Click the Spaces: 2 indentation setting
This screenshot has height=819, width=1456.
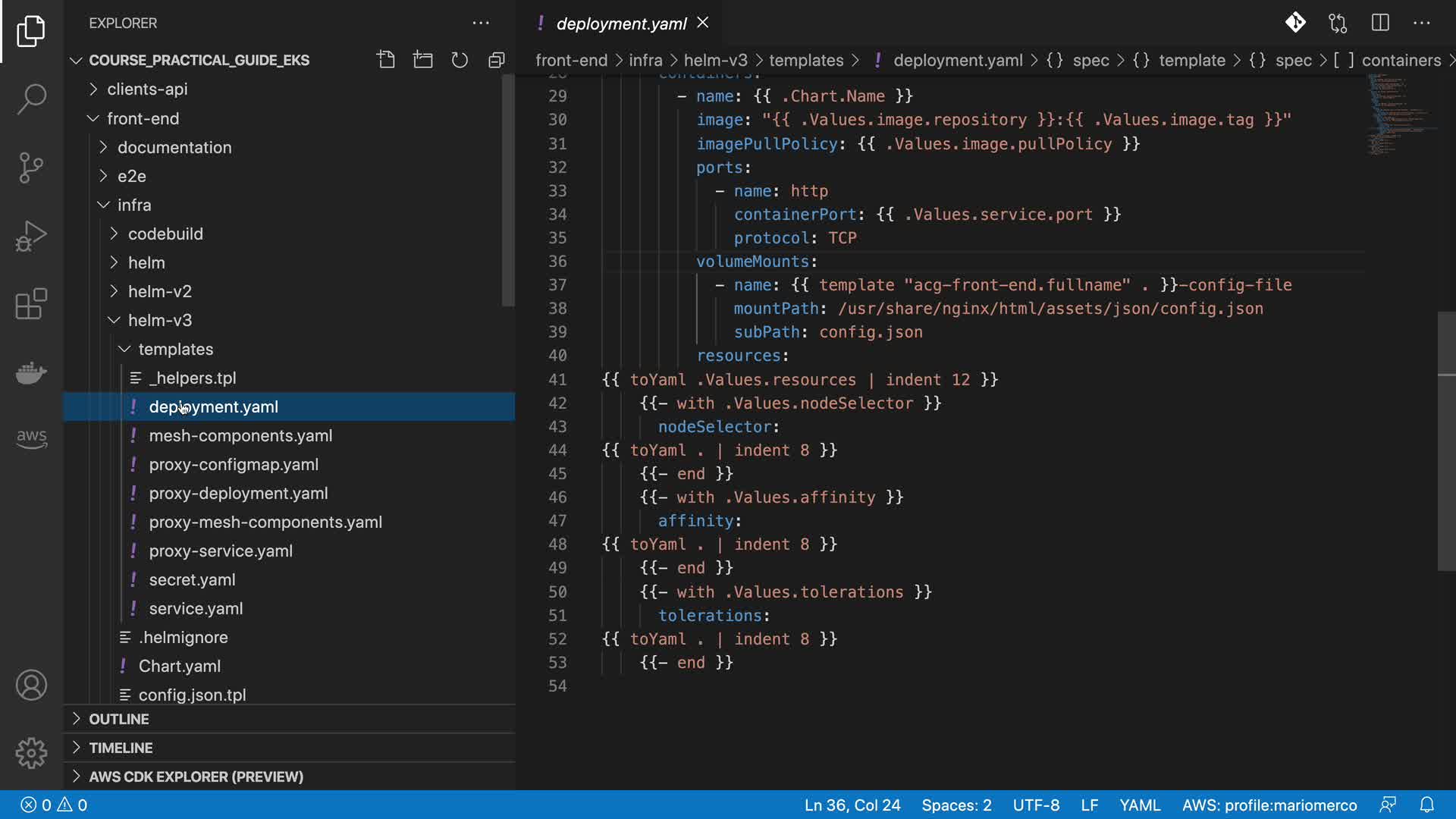(x=955, y=805)
